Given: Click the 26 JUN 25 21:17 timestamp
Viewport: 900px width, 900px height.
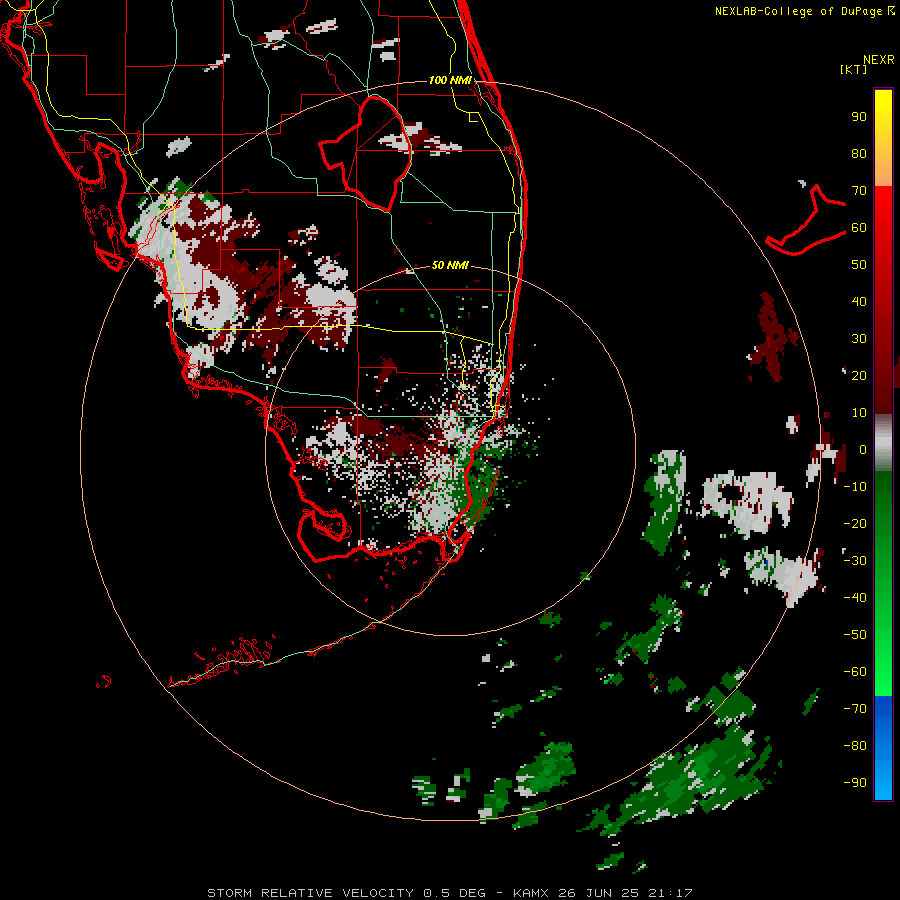Looking at the screenshot, I should tap(625, 893).
